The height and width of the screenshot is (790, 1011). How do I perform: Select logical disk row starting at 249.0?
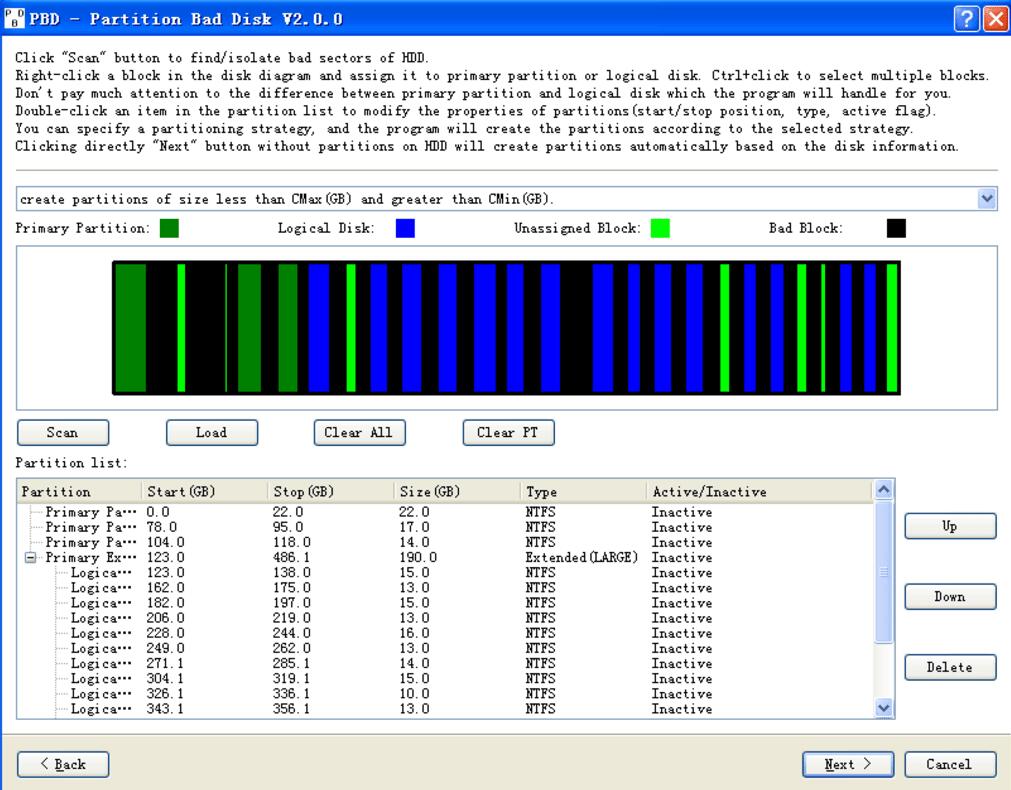click(x=445, y=649)
